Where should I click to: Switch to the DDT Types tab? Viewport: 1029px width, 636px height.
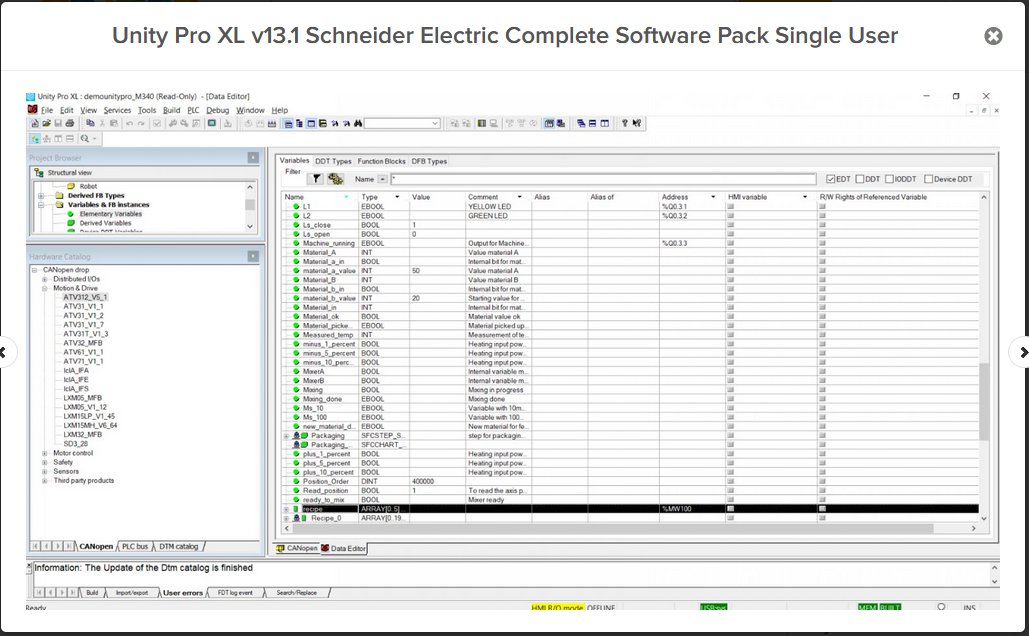(333, 161)
